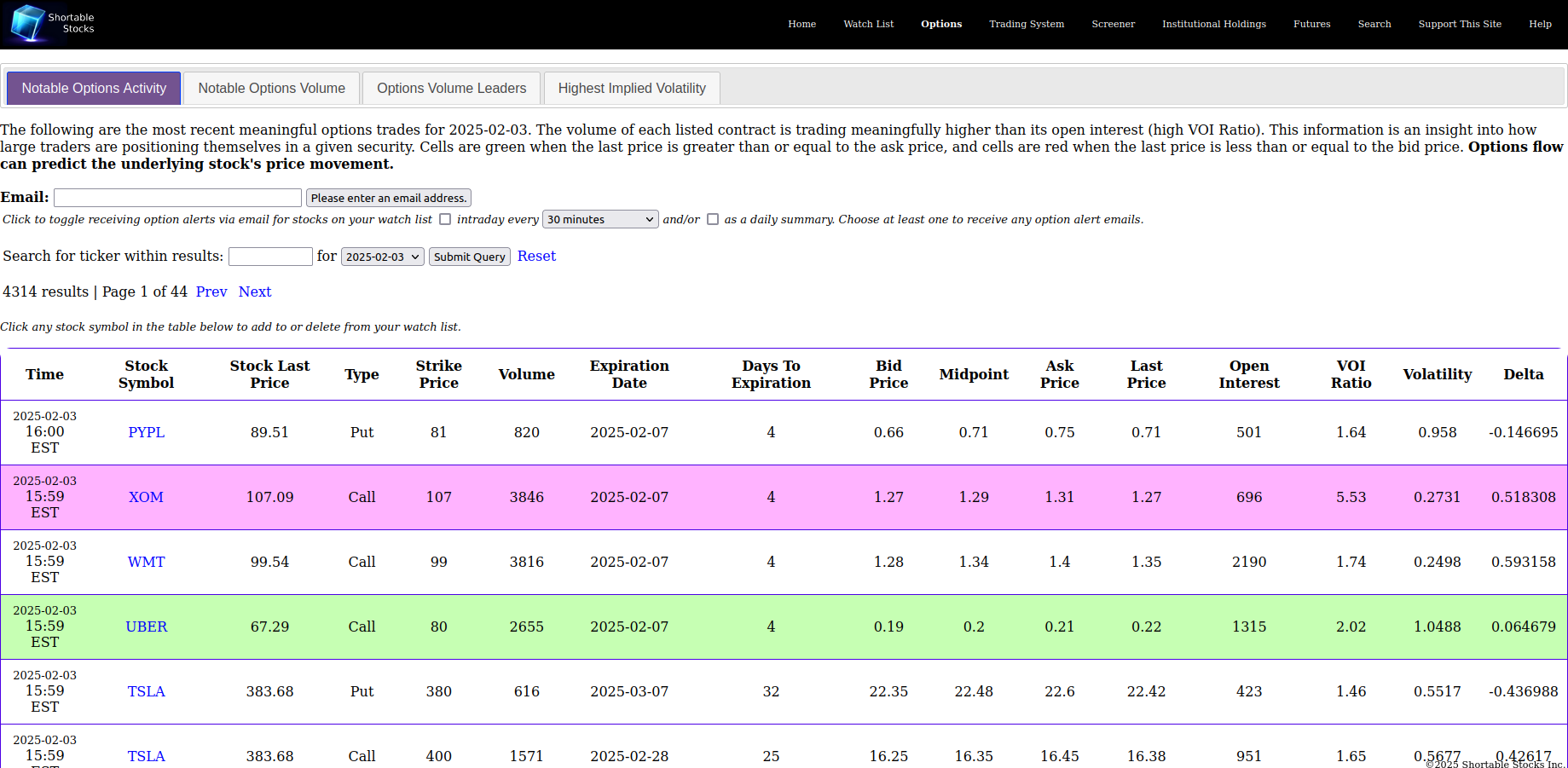This screenshot has height=768, width=1568.
Task: Click the VOI ratio 5.53 cell
Action: point(1351,497)
